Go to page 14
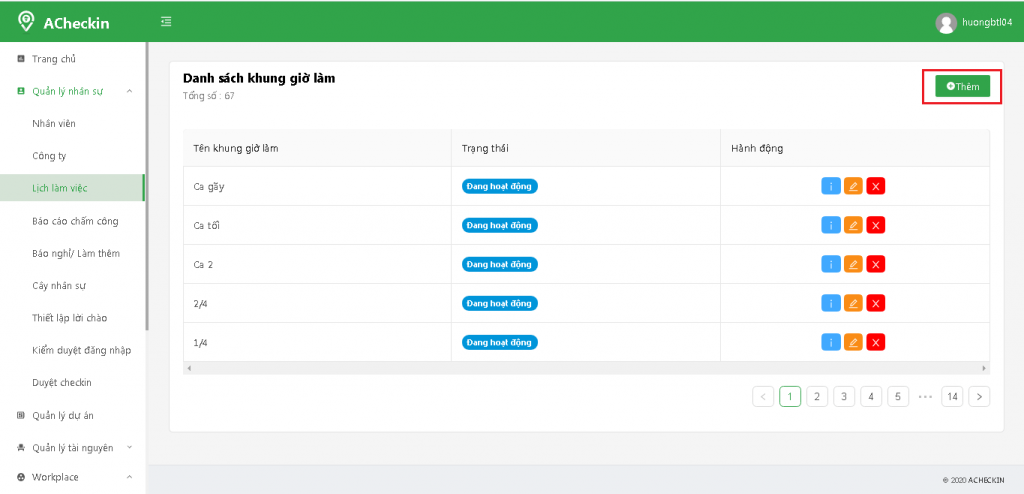The width and height of the screenshot is (1024, 494). pos(952,396)
